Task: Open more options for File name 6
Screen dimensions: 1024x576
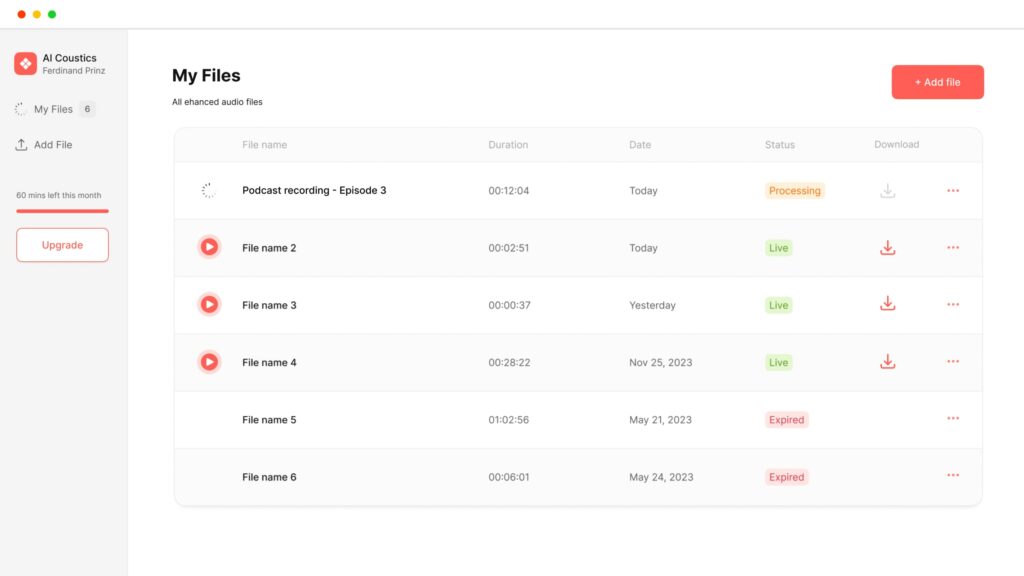Action: click(953, 475)
